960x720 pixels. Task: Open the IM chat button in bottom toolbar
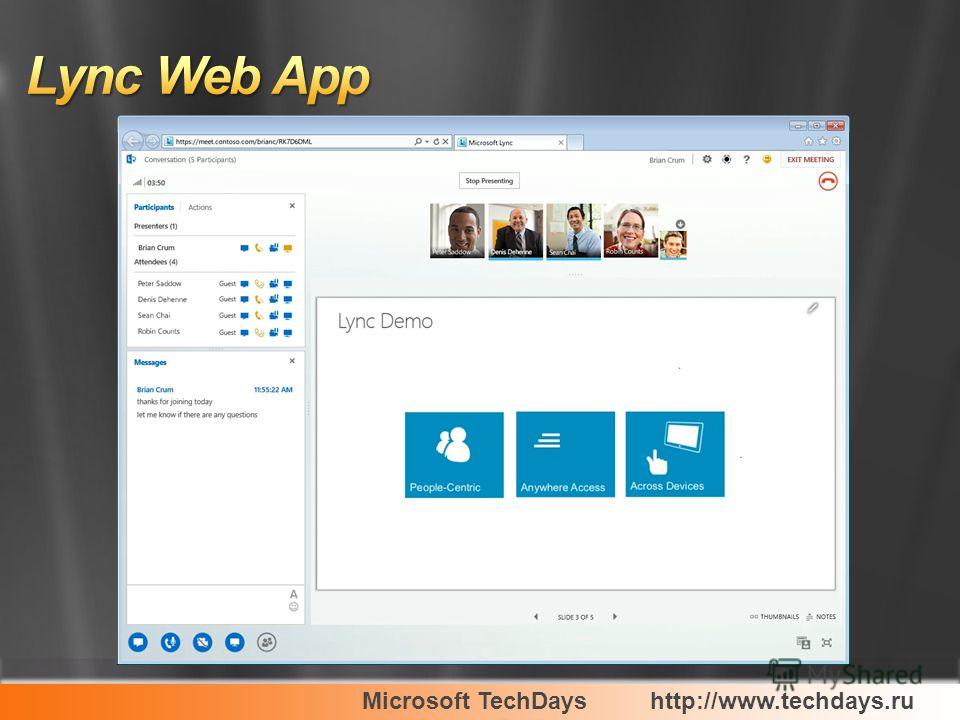coord(138,642)
